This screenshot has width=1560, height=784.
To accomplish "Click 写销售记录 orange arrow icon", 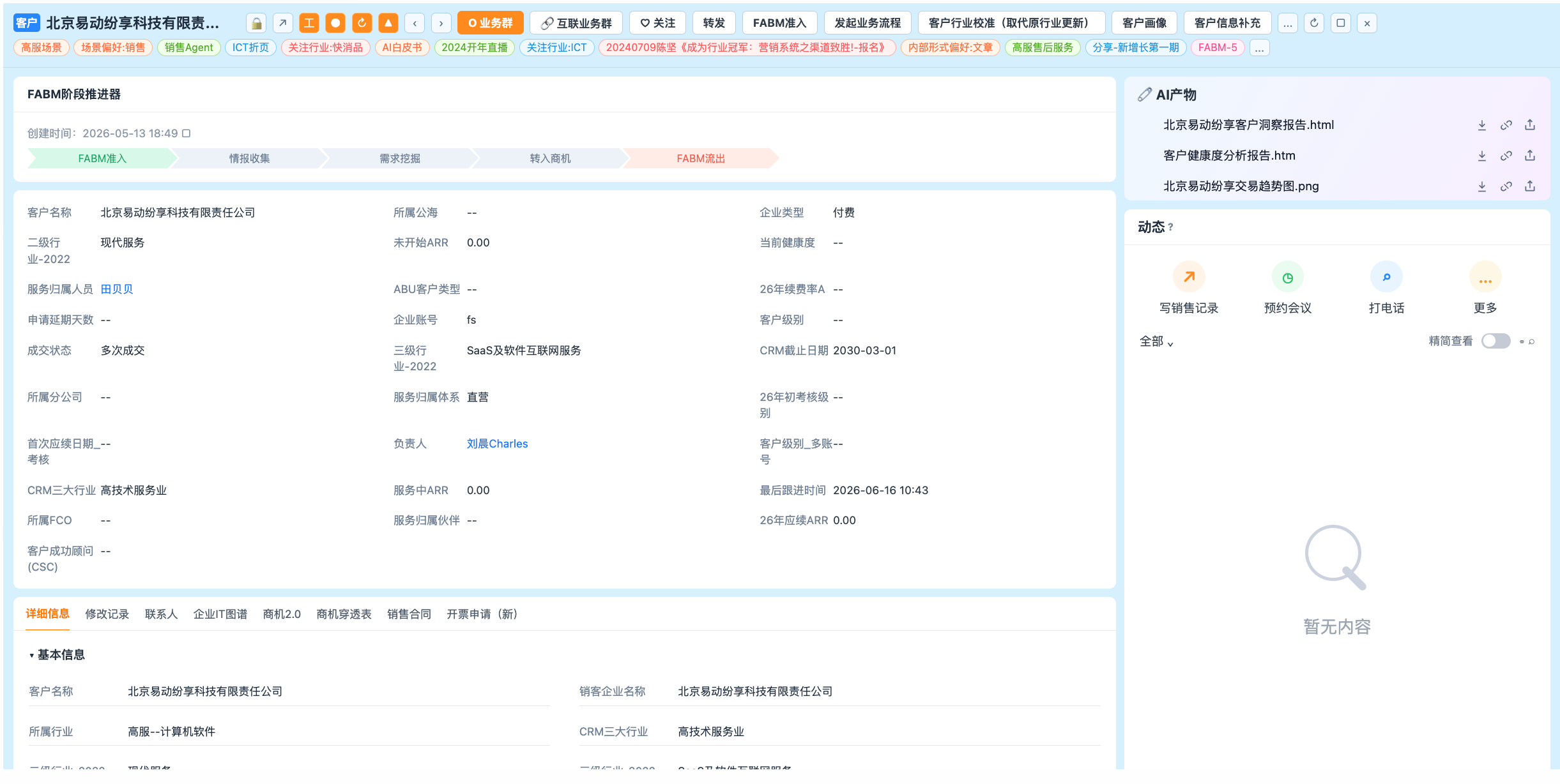I will 1189,277.
